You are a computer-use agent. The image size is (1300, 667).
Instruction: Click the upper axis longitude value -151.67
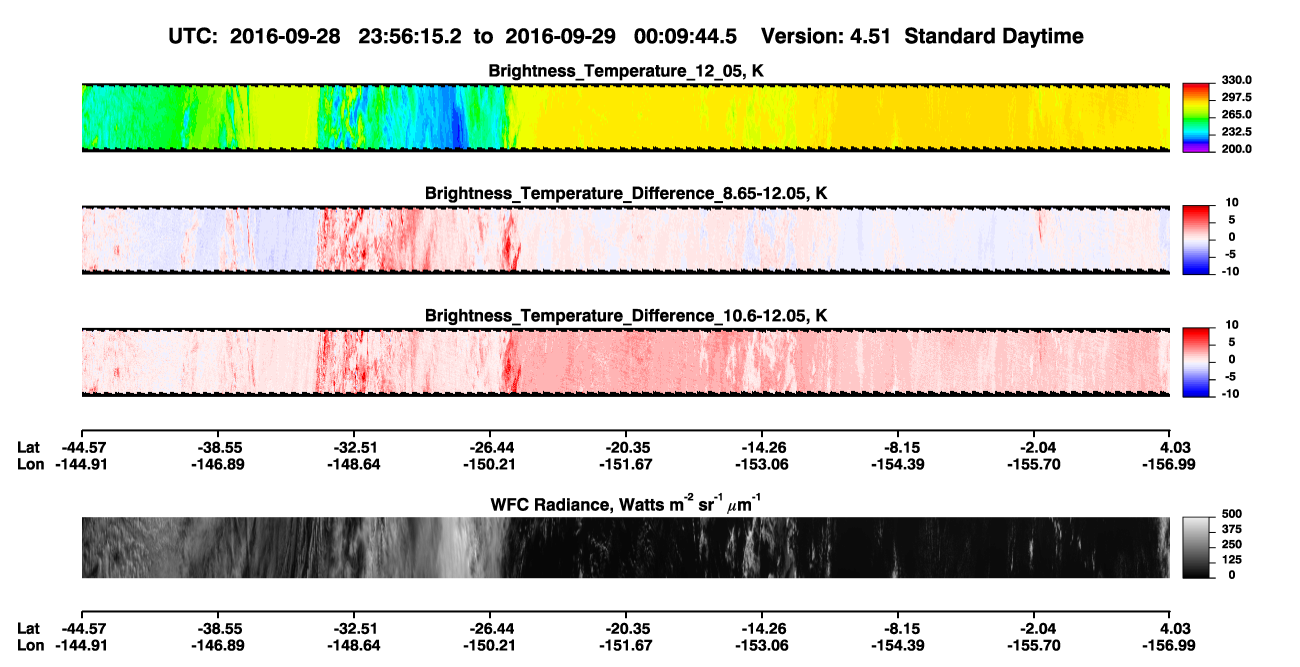(625, 464)
